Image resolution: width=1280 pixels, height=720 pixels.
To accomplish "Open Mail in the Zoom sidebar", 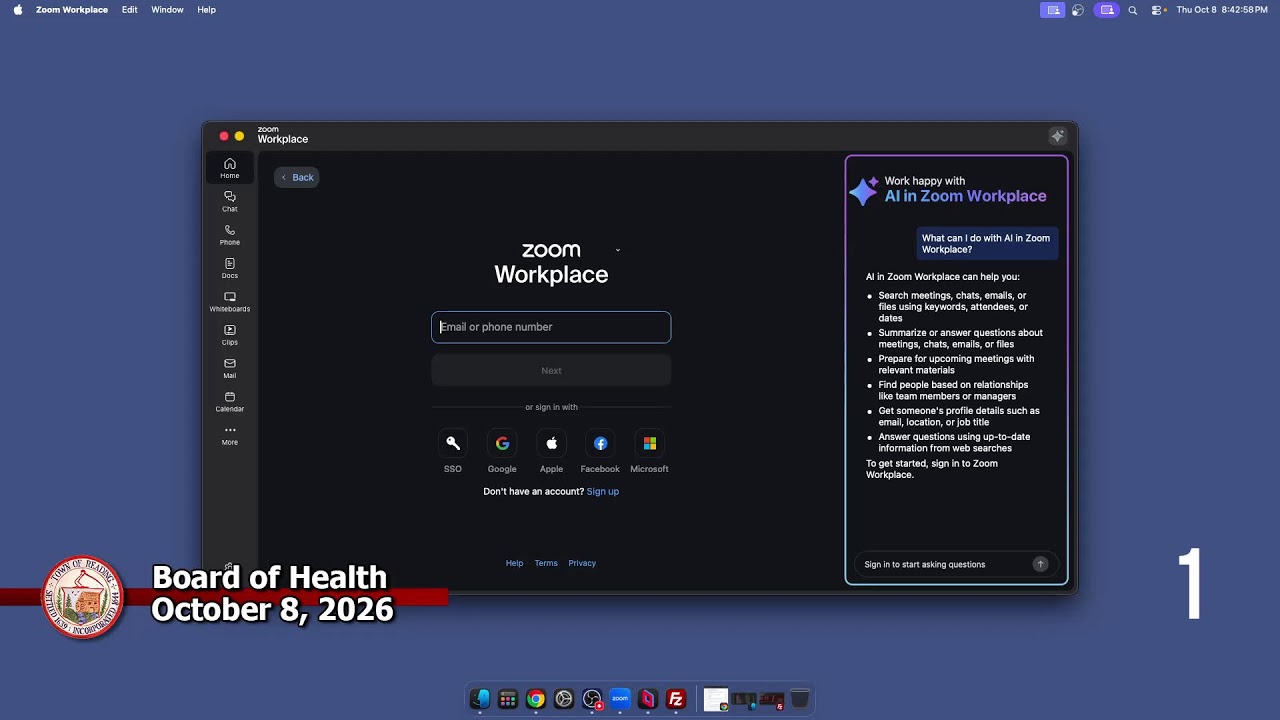I will [x=230, y=368].
